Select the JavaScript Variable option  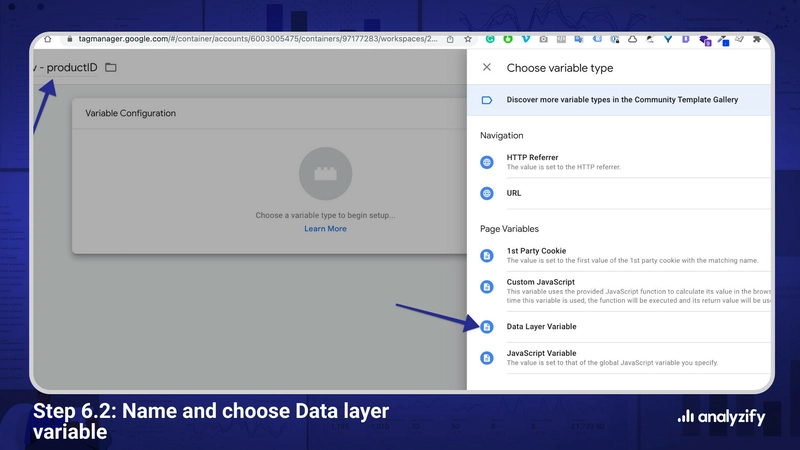coord(541,353)
